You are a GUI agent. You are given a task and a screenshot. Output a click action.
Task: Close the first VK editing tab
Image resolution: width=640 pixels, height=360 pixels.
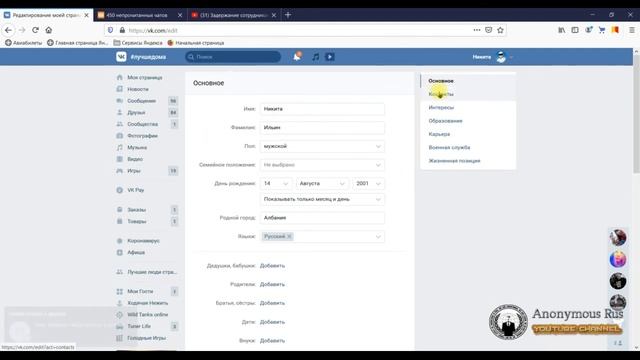point(87,15)
